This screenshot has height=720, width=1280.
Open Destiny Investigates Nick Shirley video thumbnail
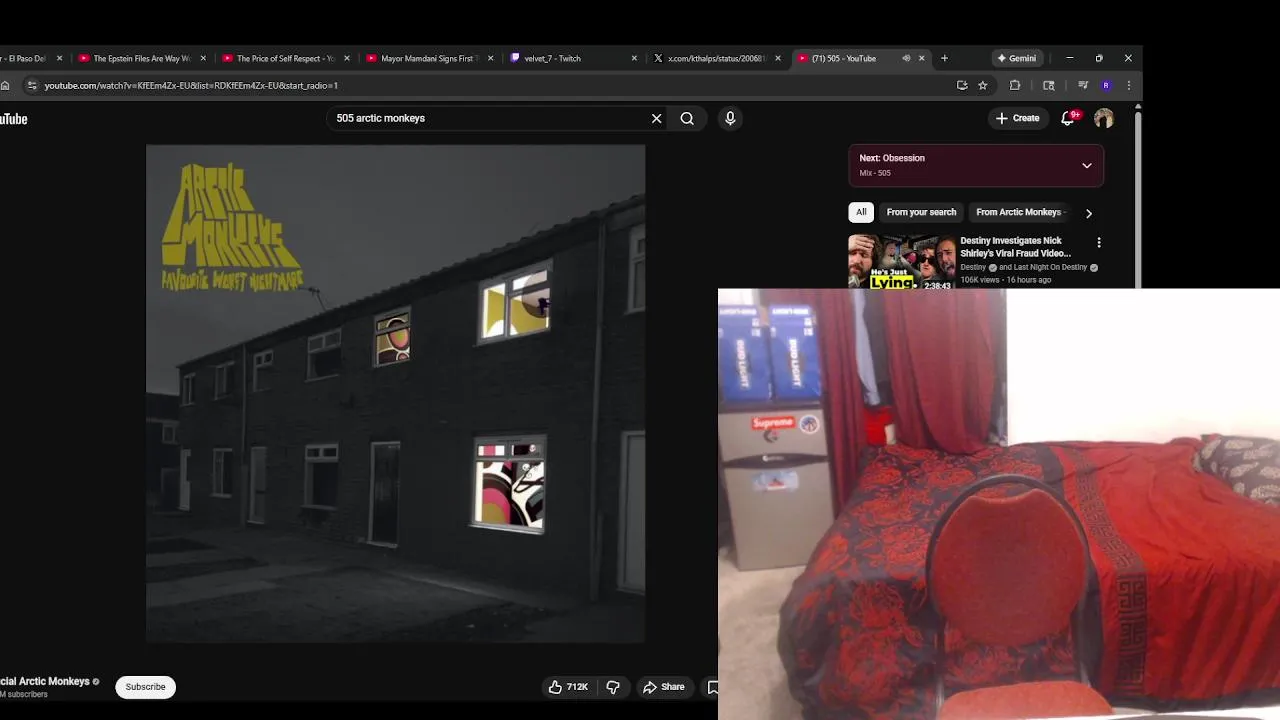902,261
